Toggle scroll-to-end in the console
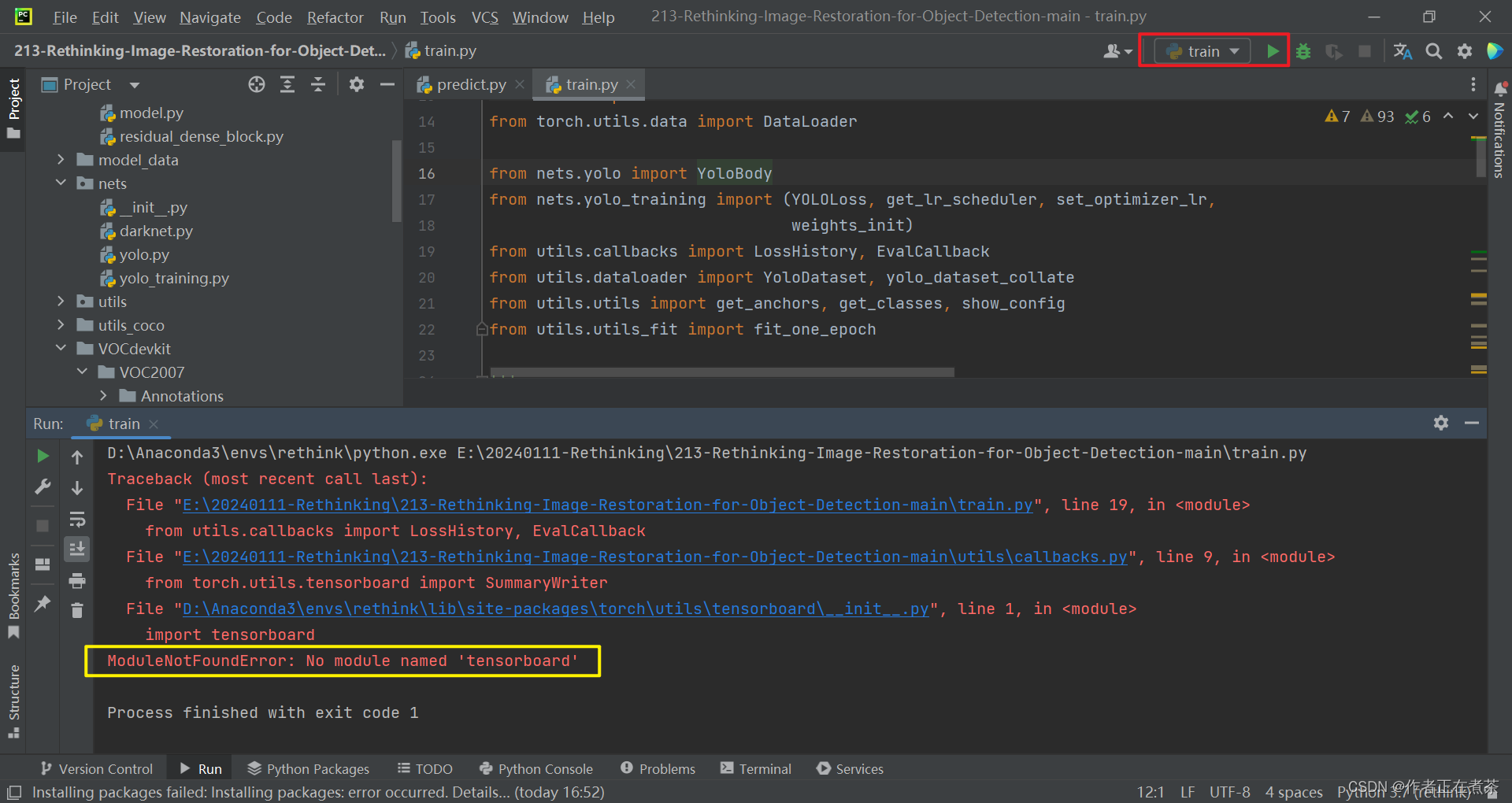Viewport: 1512px width, 803px height. (76, 549)
